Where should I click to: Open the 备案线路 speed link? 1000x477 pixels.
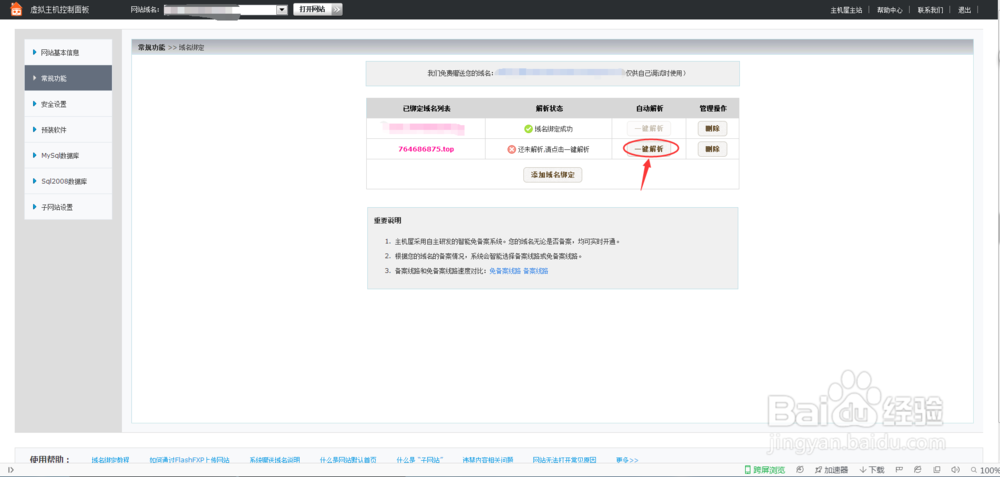click(x=536, y=271)
